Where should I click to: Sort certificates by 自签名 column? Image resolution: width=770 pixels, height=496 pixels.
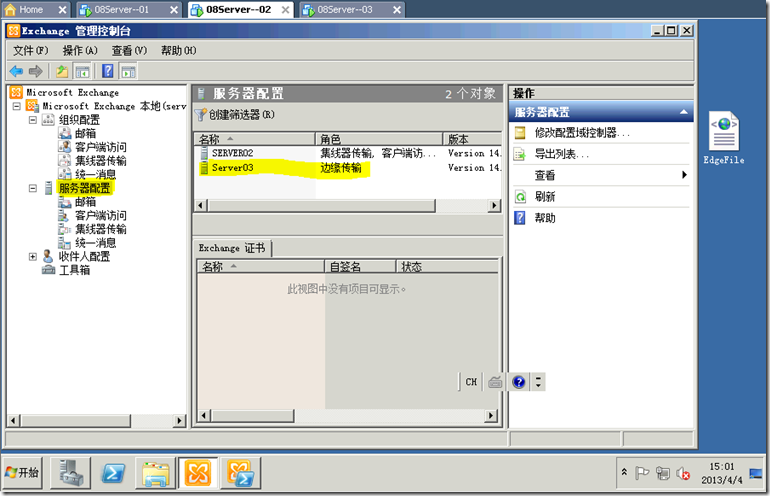[360, 267]
